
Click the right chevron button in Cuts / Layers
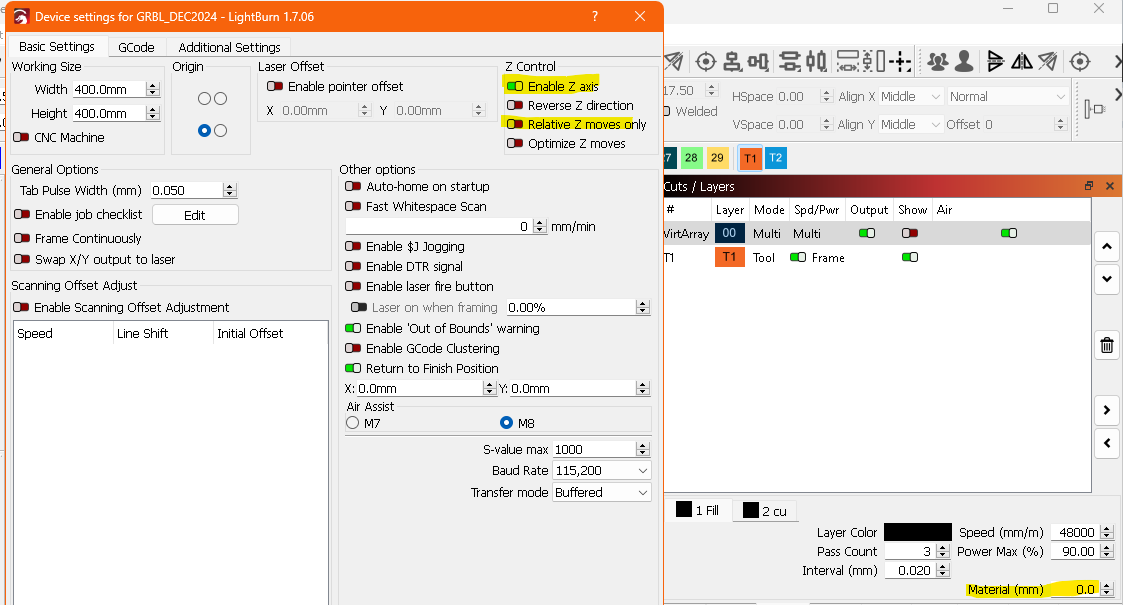pyautogui.click(x=1107, y=410)
